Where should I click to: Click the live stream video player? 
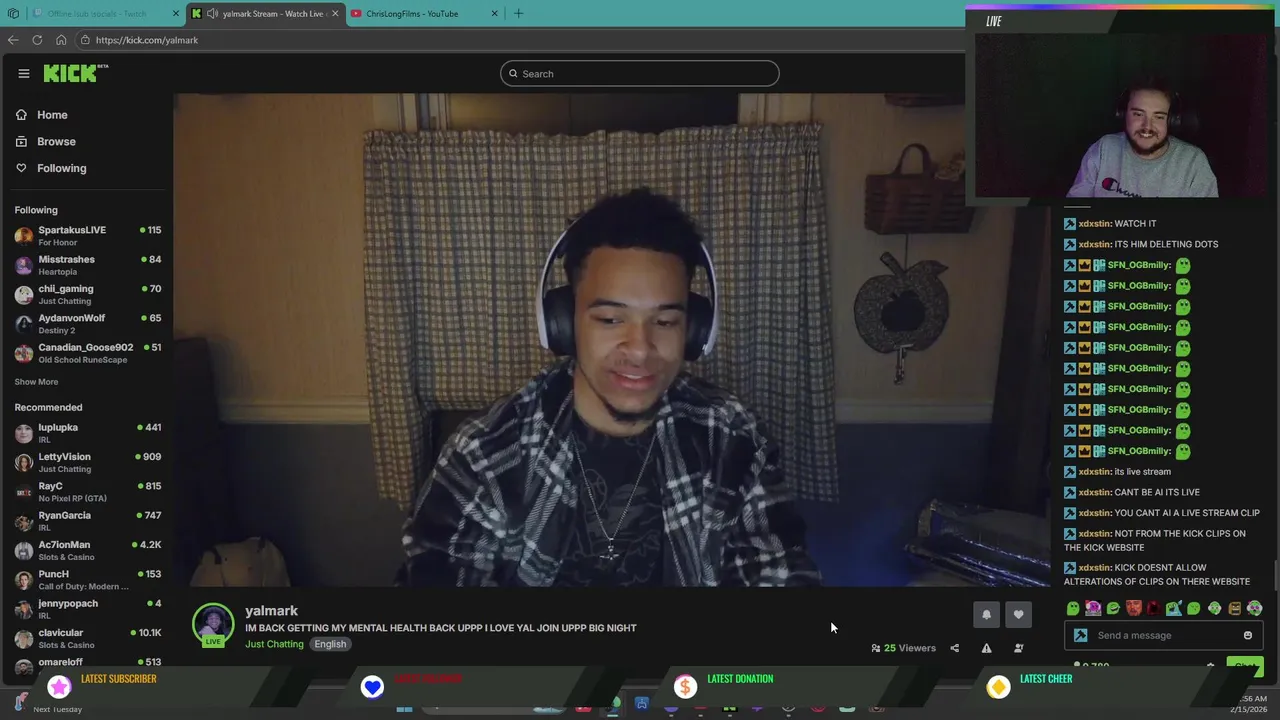(x=612, y=340)
